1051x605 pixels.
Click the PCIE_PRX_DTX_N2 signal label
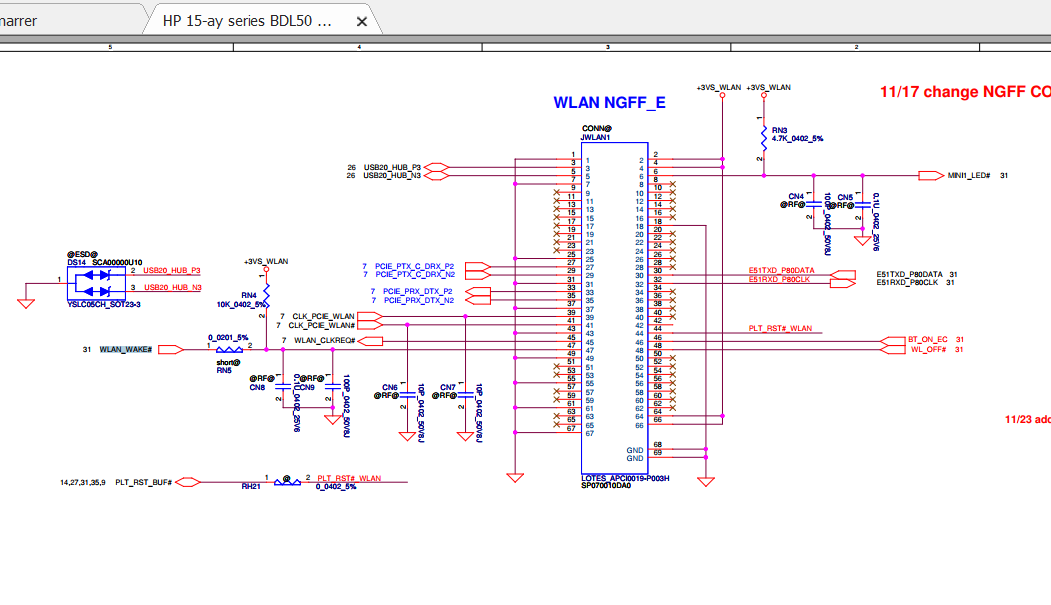[x=418, y=300]
